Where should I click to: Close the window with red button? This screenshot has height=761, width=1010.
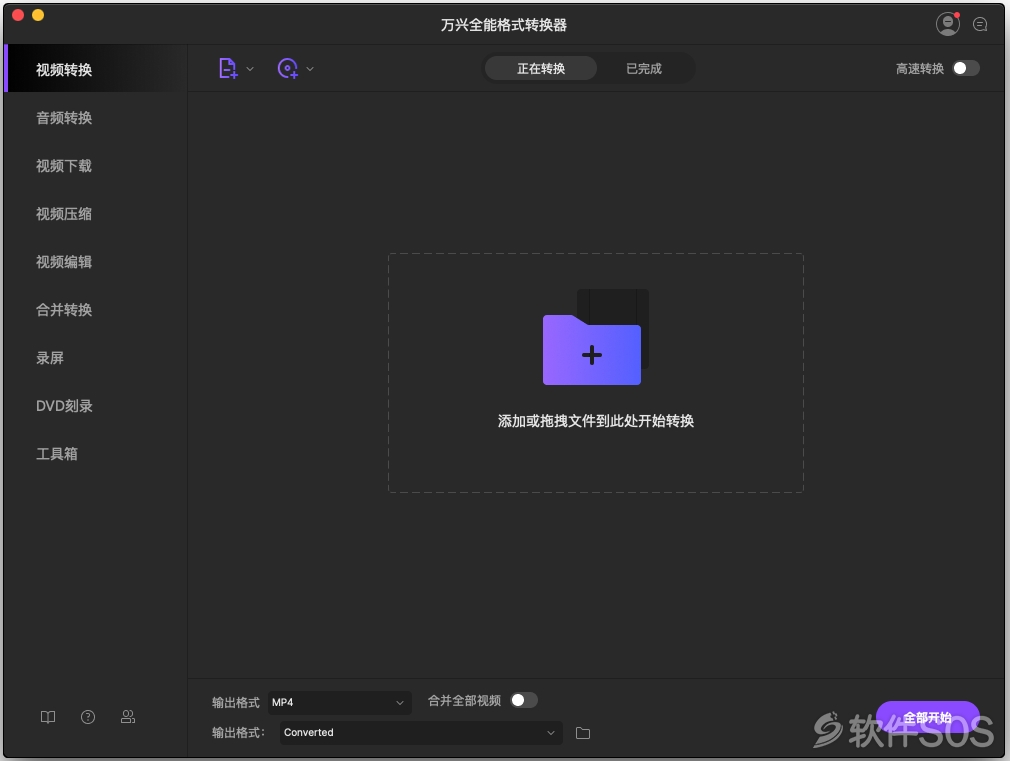18,15
